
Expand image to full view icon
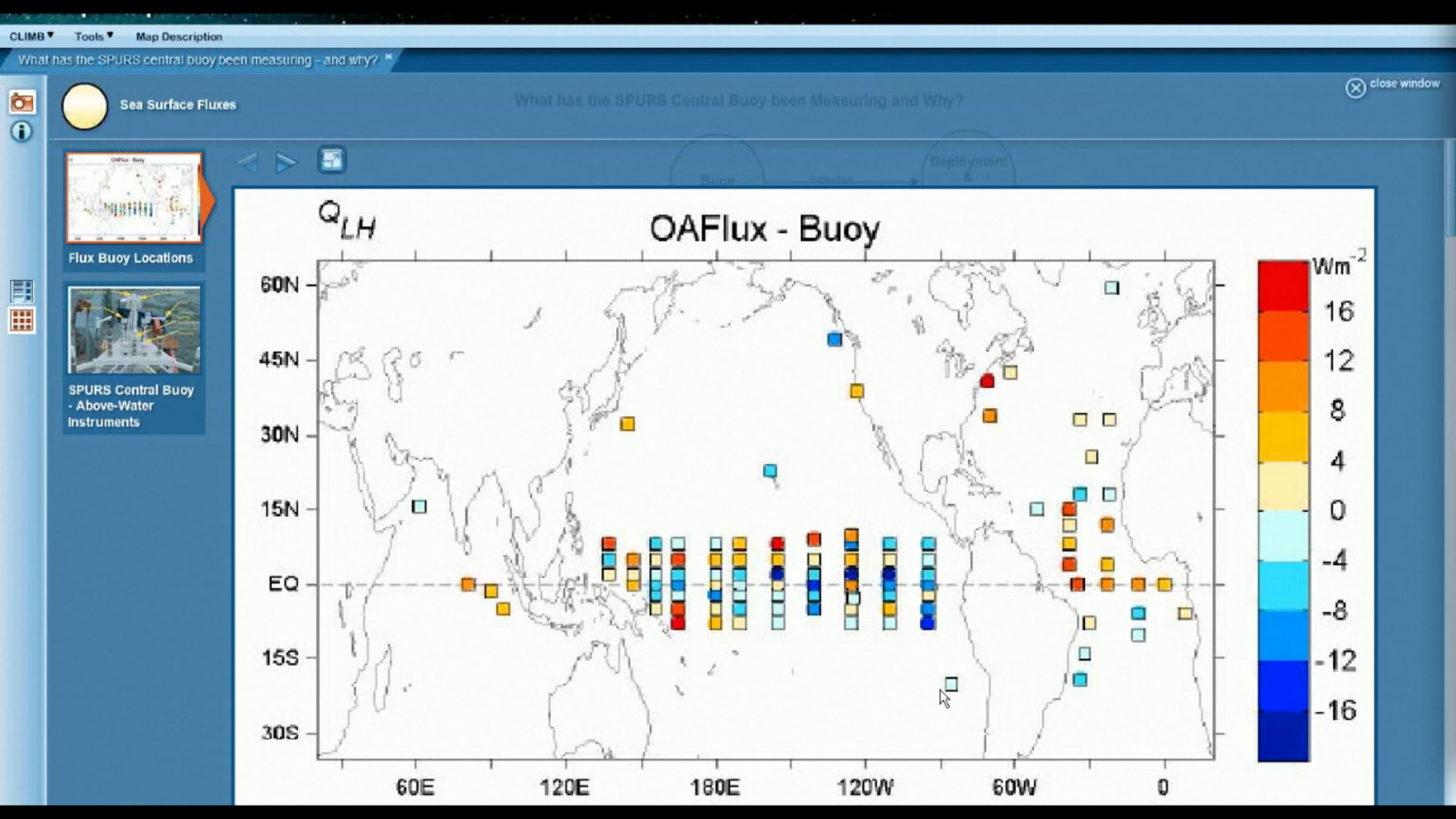(332, 161)
